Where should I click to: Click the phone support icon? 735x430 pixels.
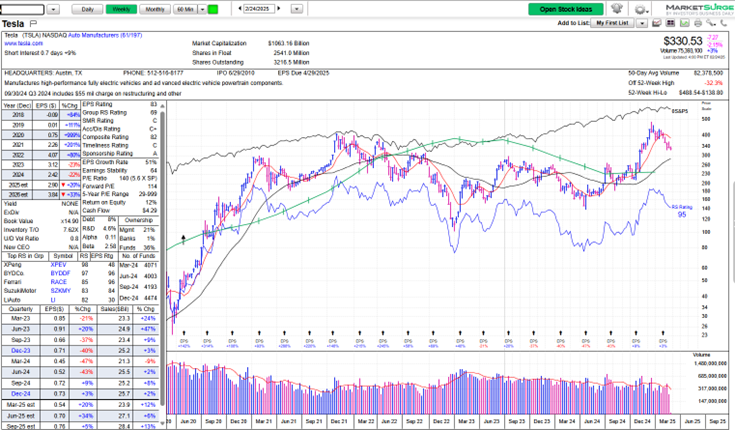(724, 23)
